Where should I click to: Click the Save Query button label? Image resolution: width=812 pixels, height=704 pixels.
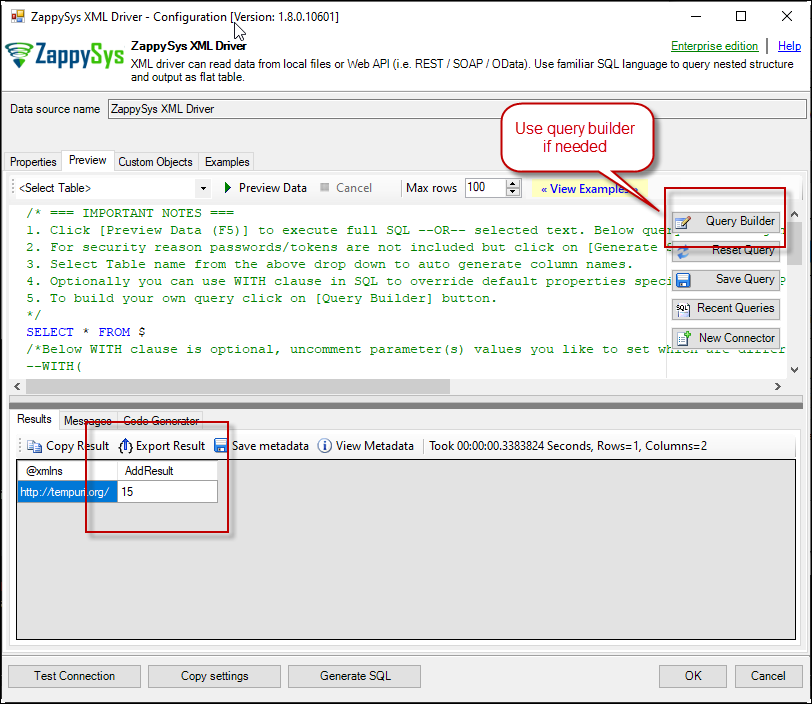(x=745, y=279)
